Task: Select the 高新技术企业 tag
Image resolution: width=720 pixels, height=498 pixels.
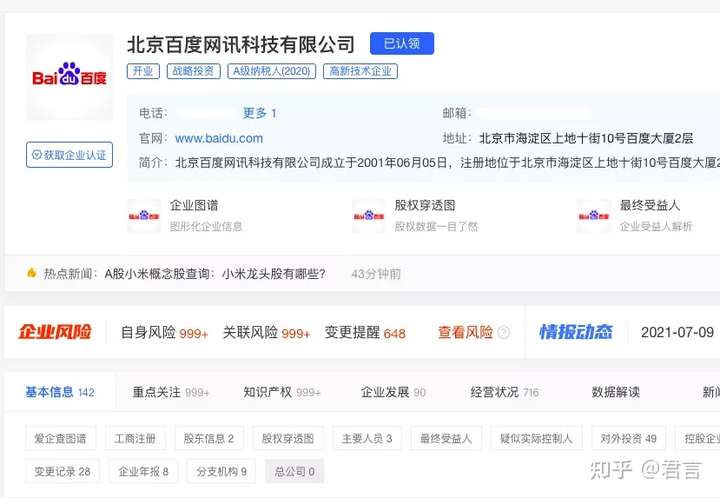Action: click(360, 71)
